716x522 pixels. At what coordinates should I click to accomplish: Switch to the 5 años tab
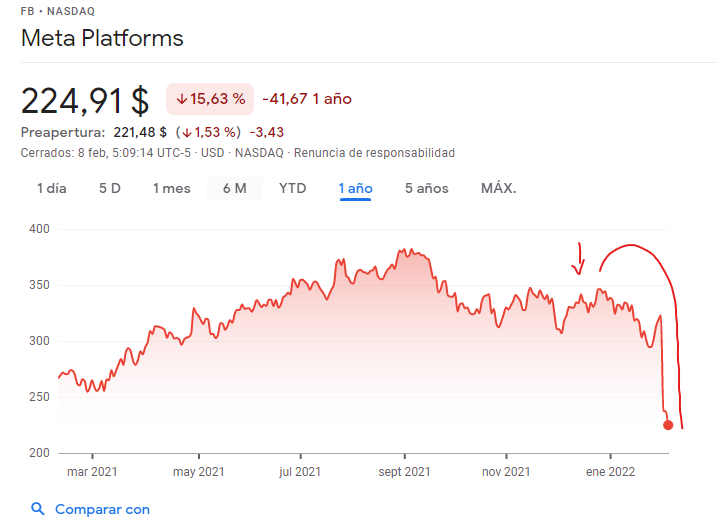tap(427, 188)
